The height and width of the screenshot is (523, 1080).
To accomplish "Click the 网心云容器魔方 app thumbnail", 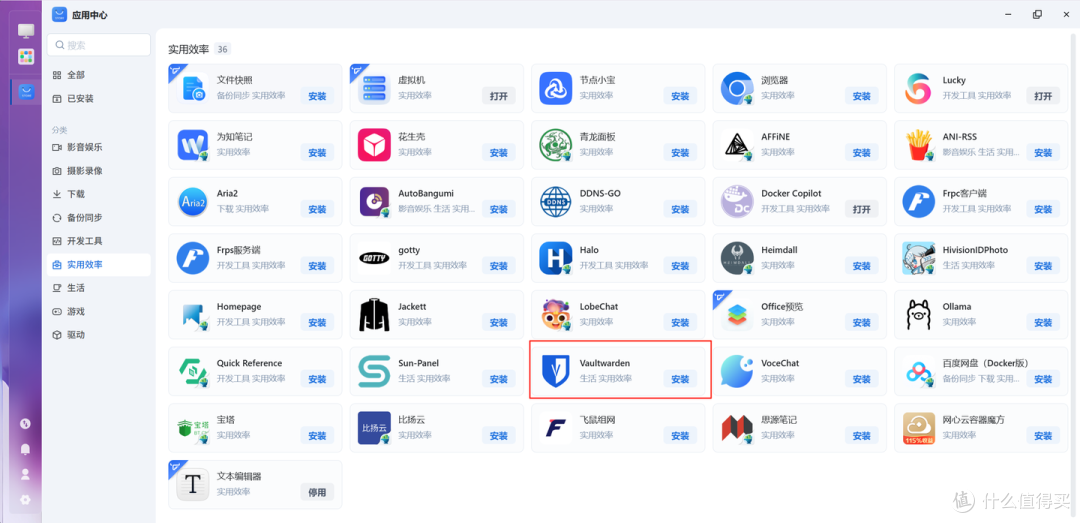I will [x=919, y=428].
